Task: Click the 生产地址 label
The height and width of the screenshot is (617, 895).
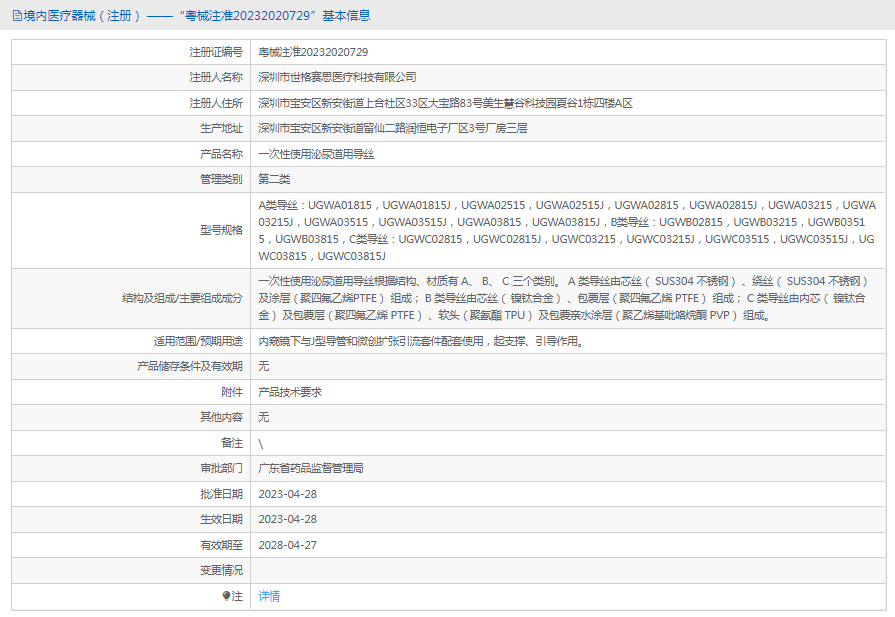Action: [x=221, y=128]
